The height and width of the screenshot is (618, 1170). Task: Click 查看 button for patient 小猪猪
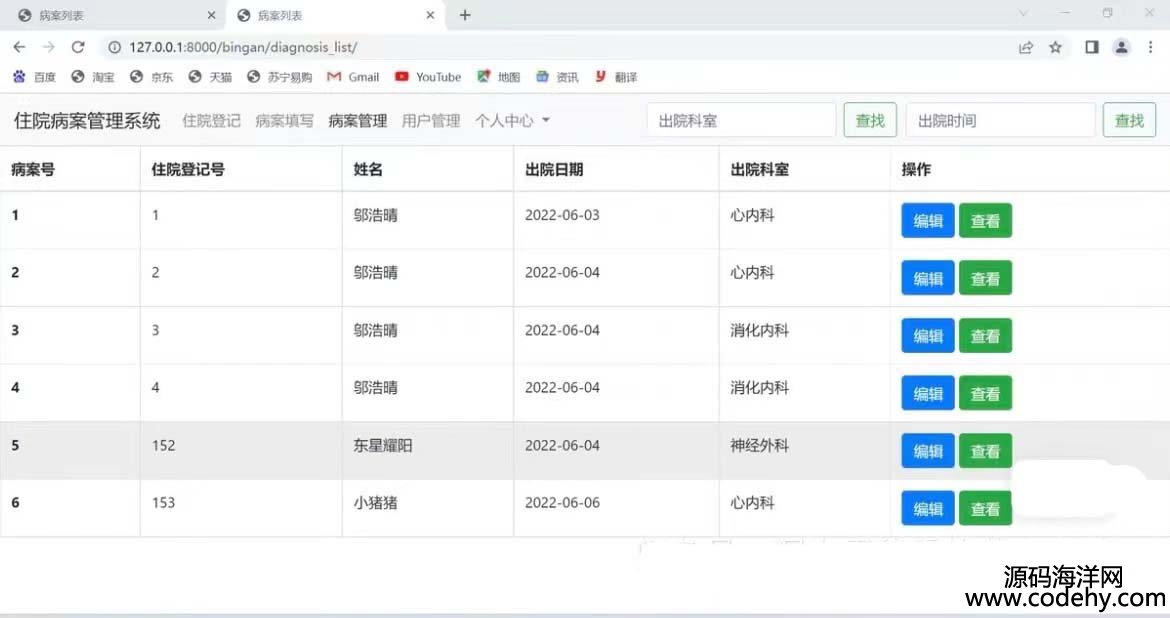[x=985, y=509]
